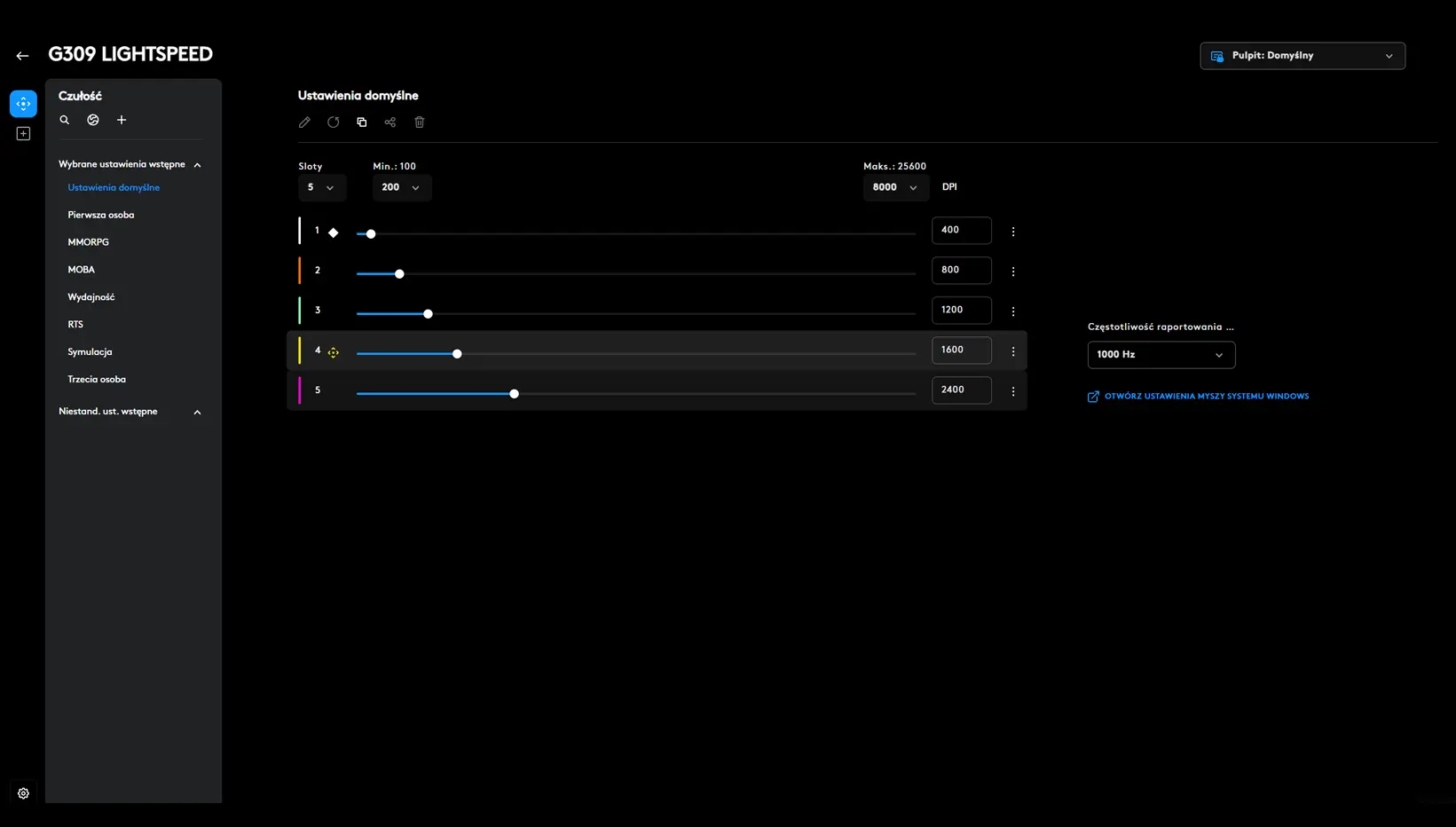The width and height of the screenshot is (1456, 827).
Task: Click the search icon under Czułość
Action: click(x=65, y=120)
